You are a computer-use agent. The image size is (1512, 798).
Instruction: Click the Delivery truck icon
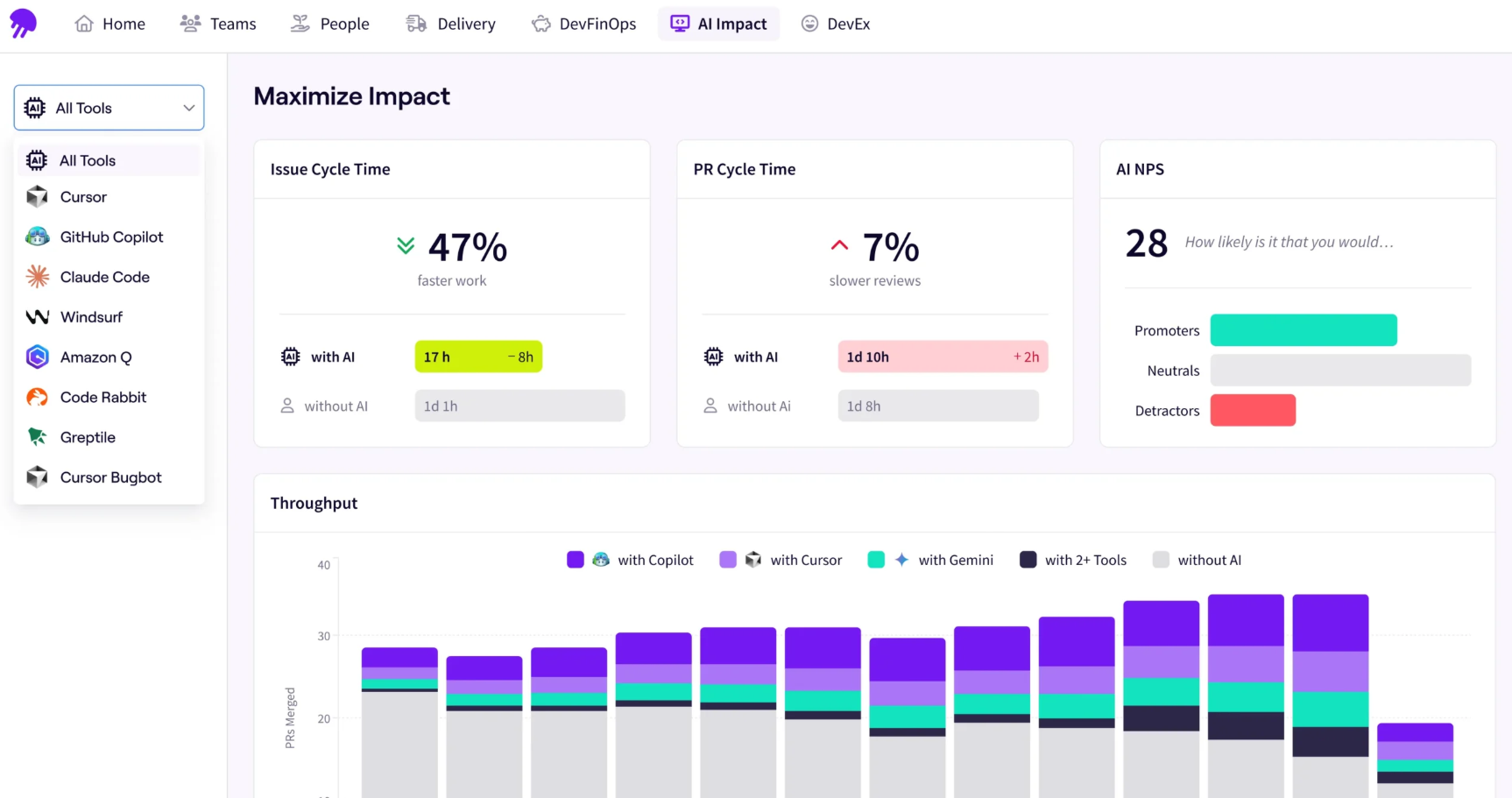pyautogui.click(x=416, y=24)
